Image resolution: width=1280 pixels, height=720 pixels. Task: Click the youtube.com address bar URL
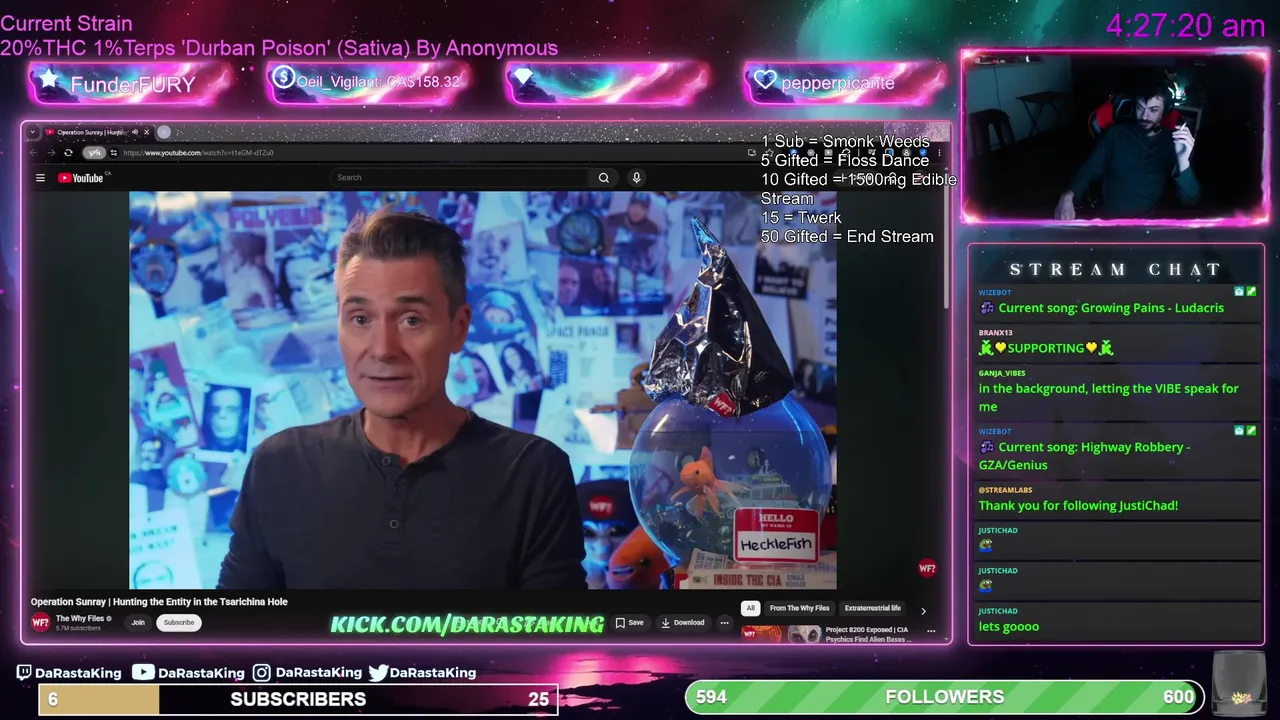pyautogui.click(x=198, y=153)
